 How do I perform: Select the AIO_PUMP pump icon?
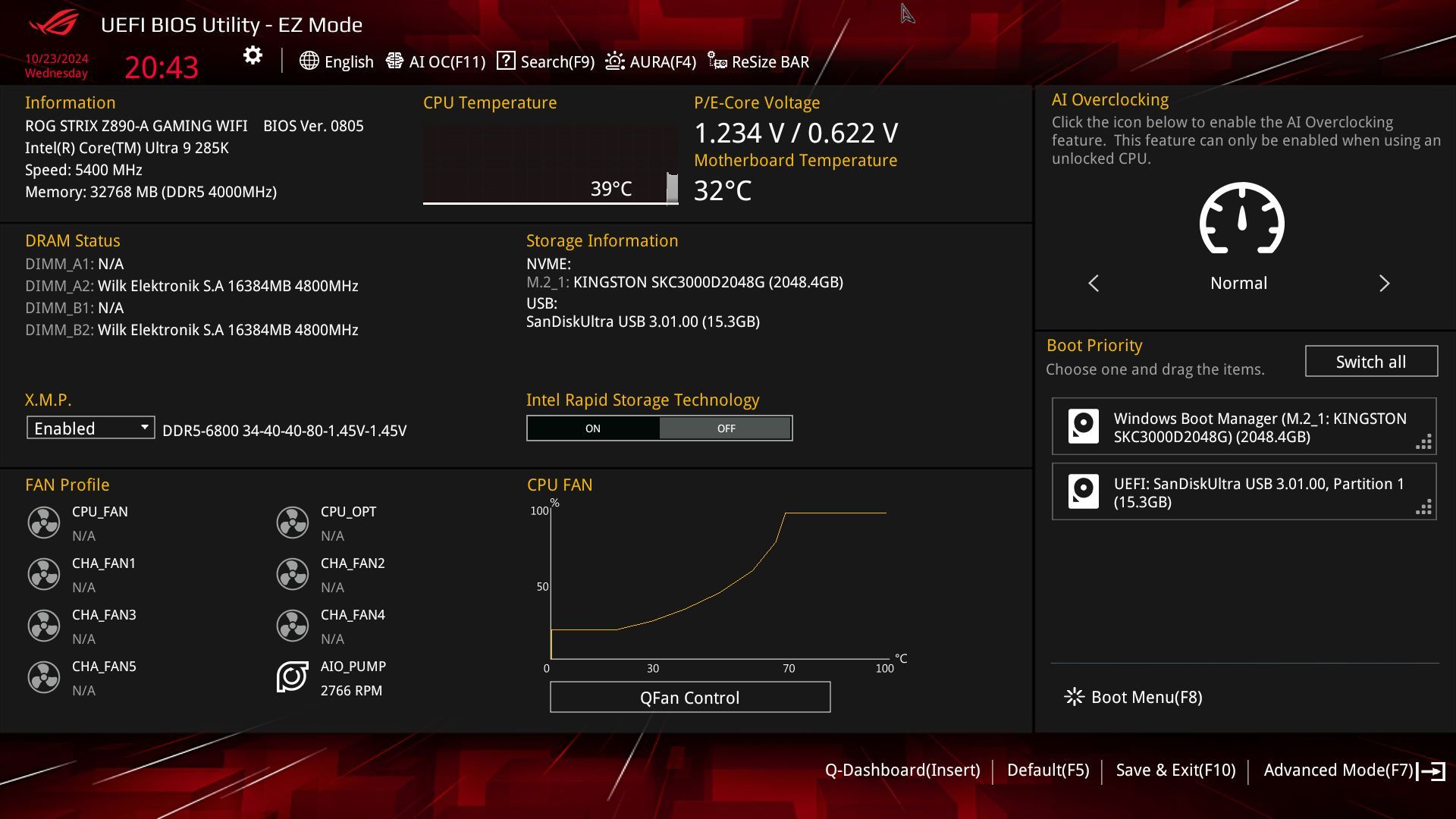coord(293,677)
